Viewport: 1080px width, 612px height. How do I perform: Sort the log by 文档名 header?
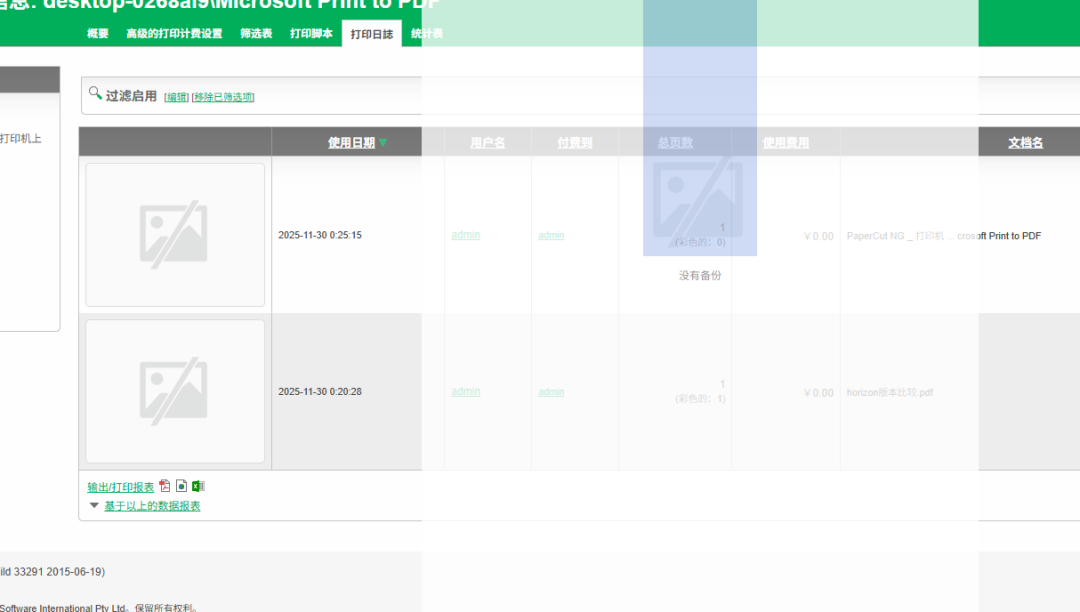click(x=1025, y=143)
